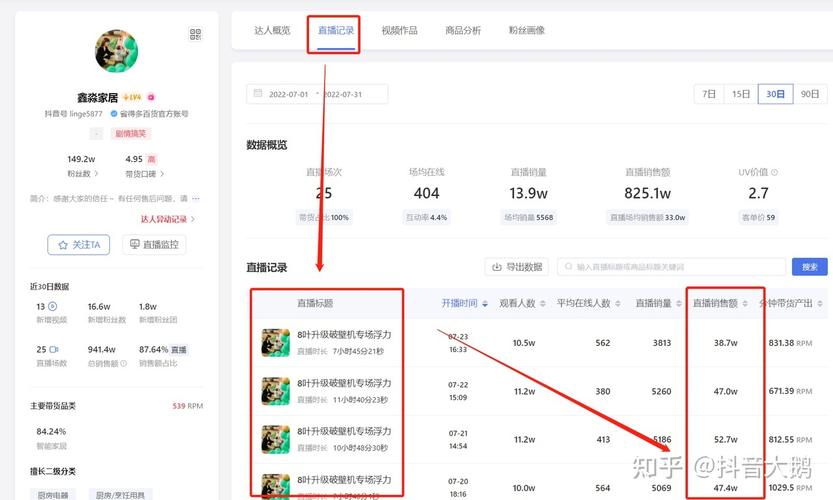This screenshot has height=500, width=833.
Task: Open live title in the 52.7w sales row
Action: [344, 431]
